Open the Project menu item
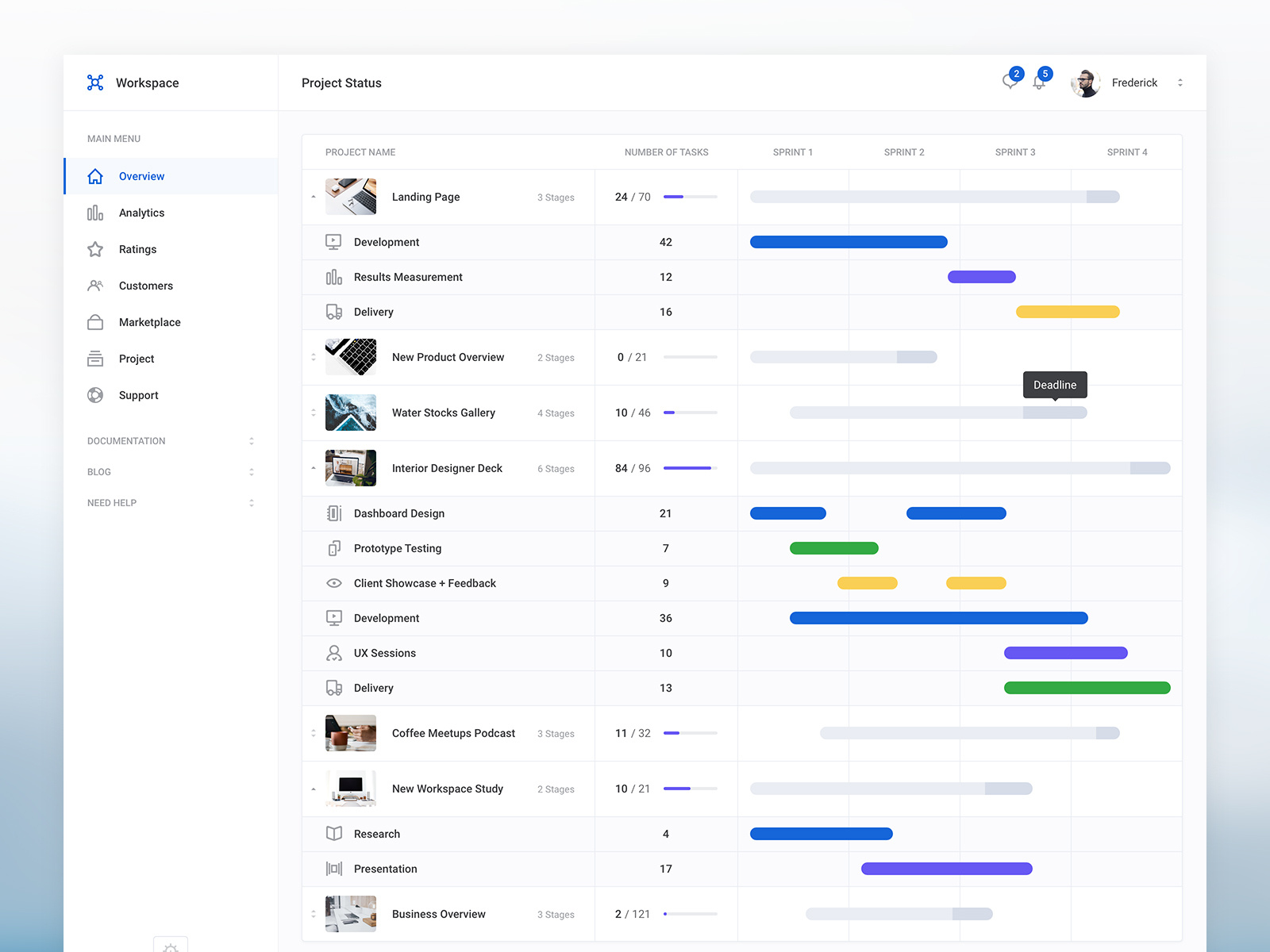Image resolution: width=1270 pixels, height=952 pixels. pos(137,359)
